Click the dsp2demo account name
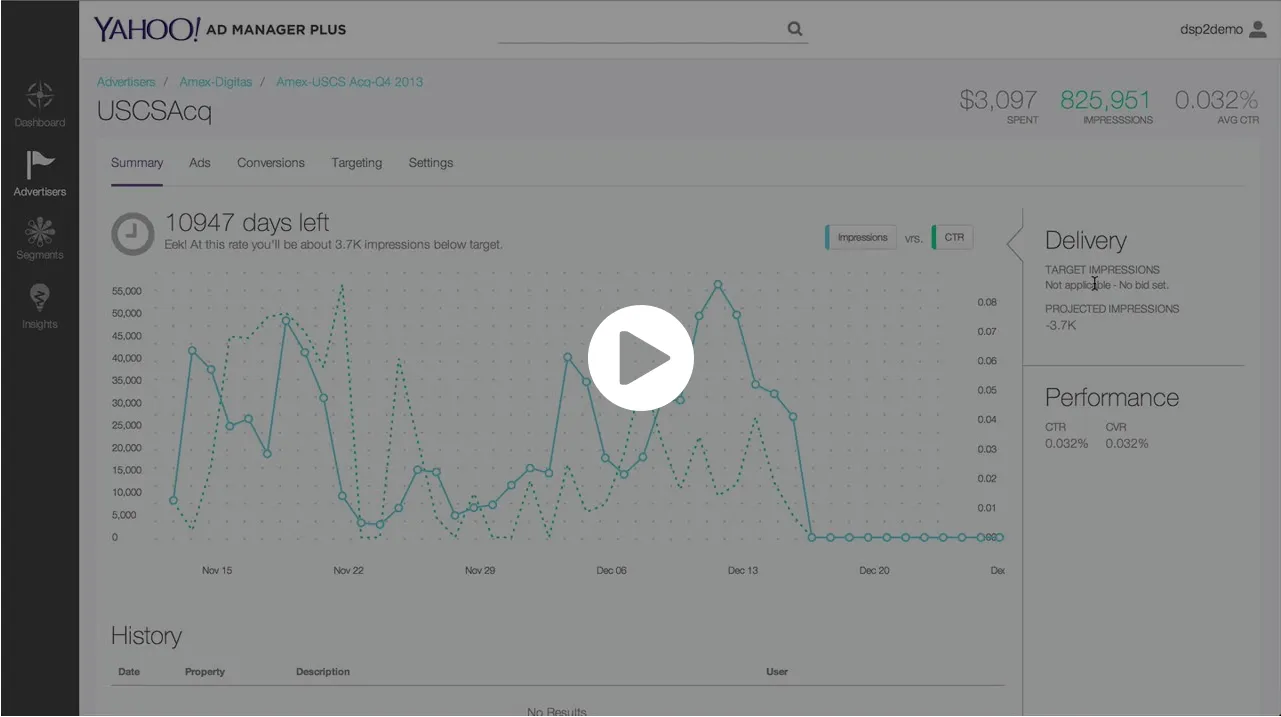This screenshot has height=717, width=1281. coord(1211,30)
